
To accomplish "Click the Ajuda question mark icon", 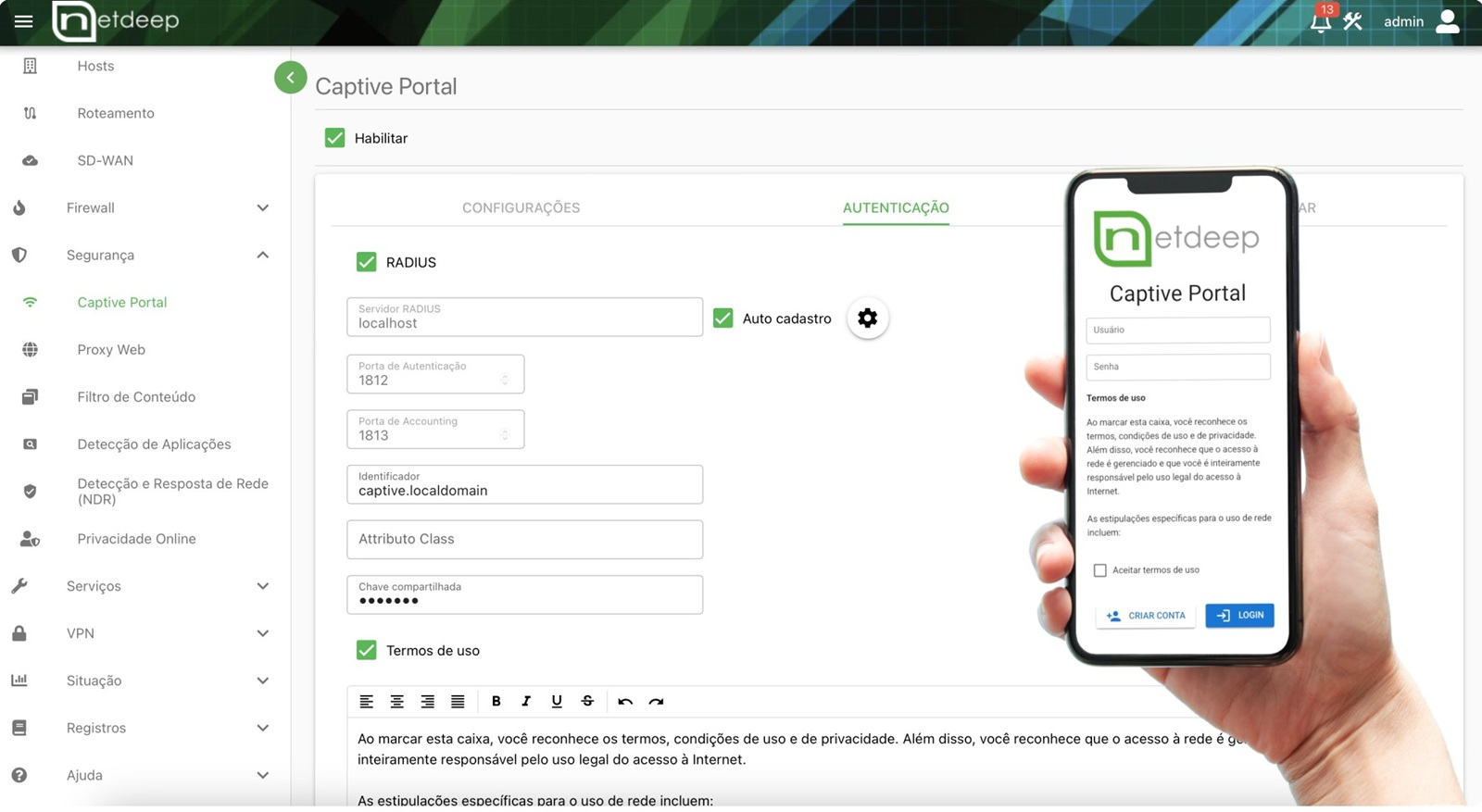I will point(19,775).
